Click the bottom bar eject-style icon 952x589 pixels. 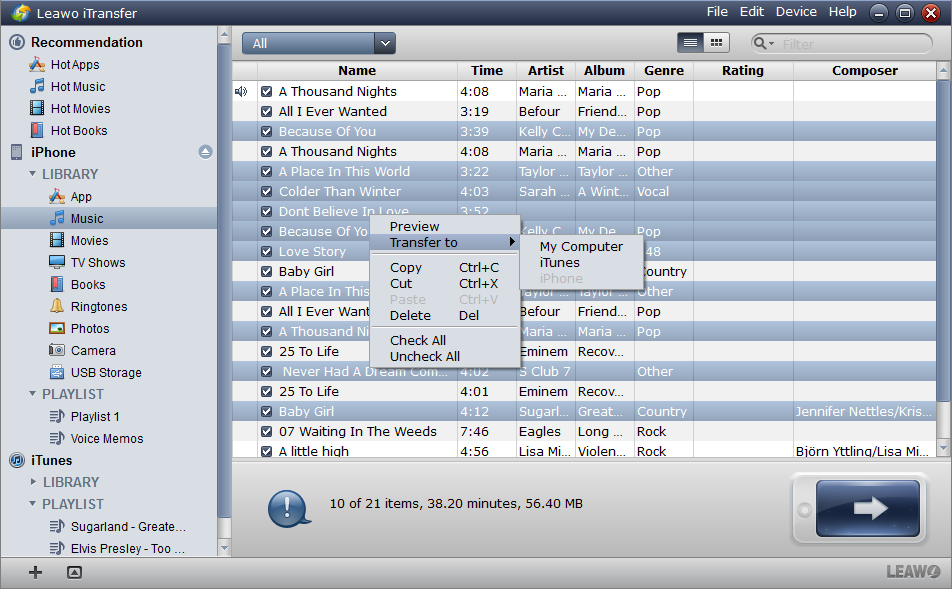74,572
